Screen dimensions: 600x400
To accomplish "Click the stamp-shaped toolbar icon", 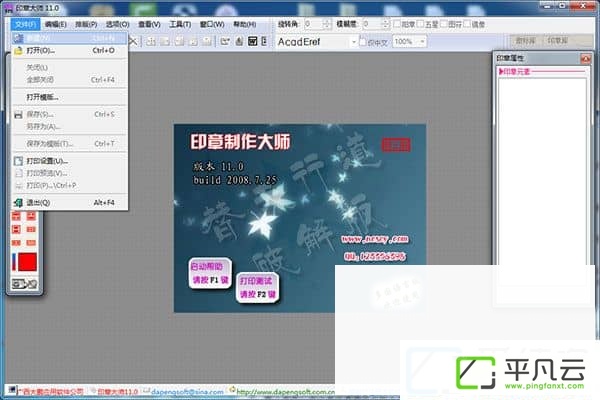I will [239, 41].
